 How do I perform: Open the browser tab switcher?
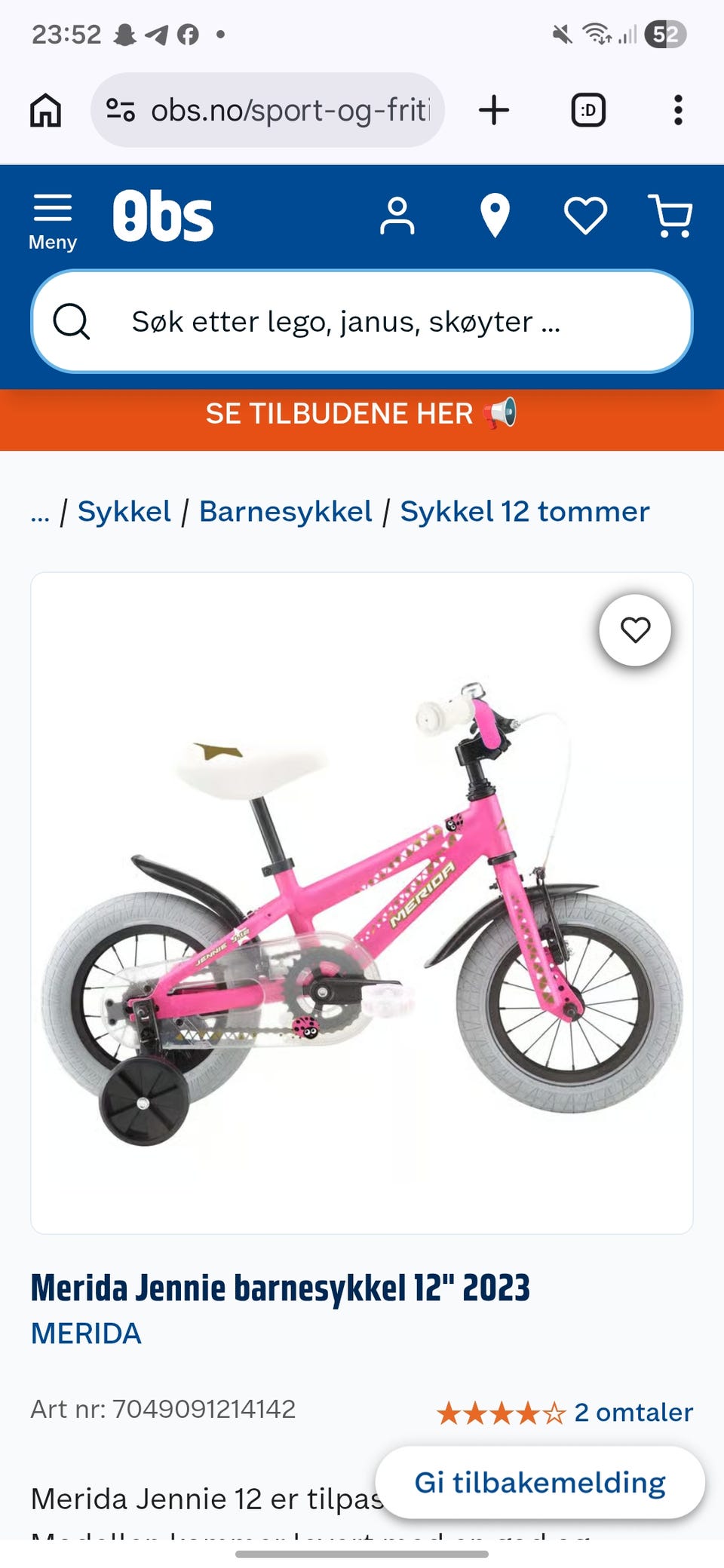click(588, 110)
